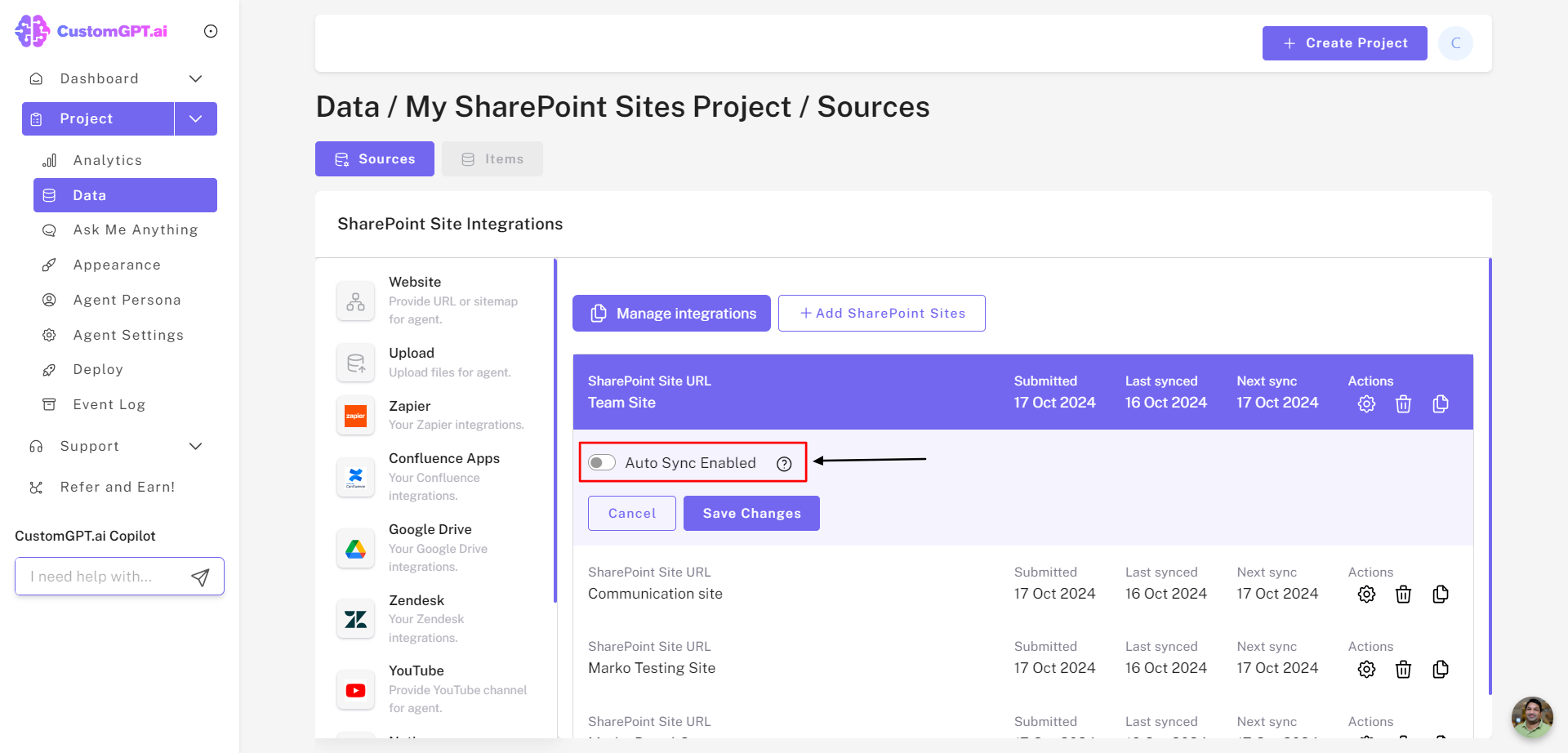Select Google Drive integration icon
This screenshot has width=1568, height=753.
point(355,548)
